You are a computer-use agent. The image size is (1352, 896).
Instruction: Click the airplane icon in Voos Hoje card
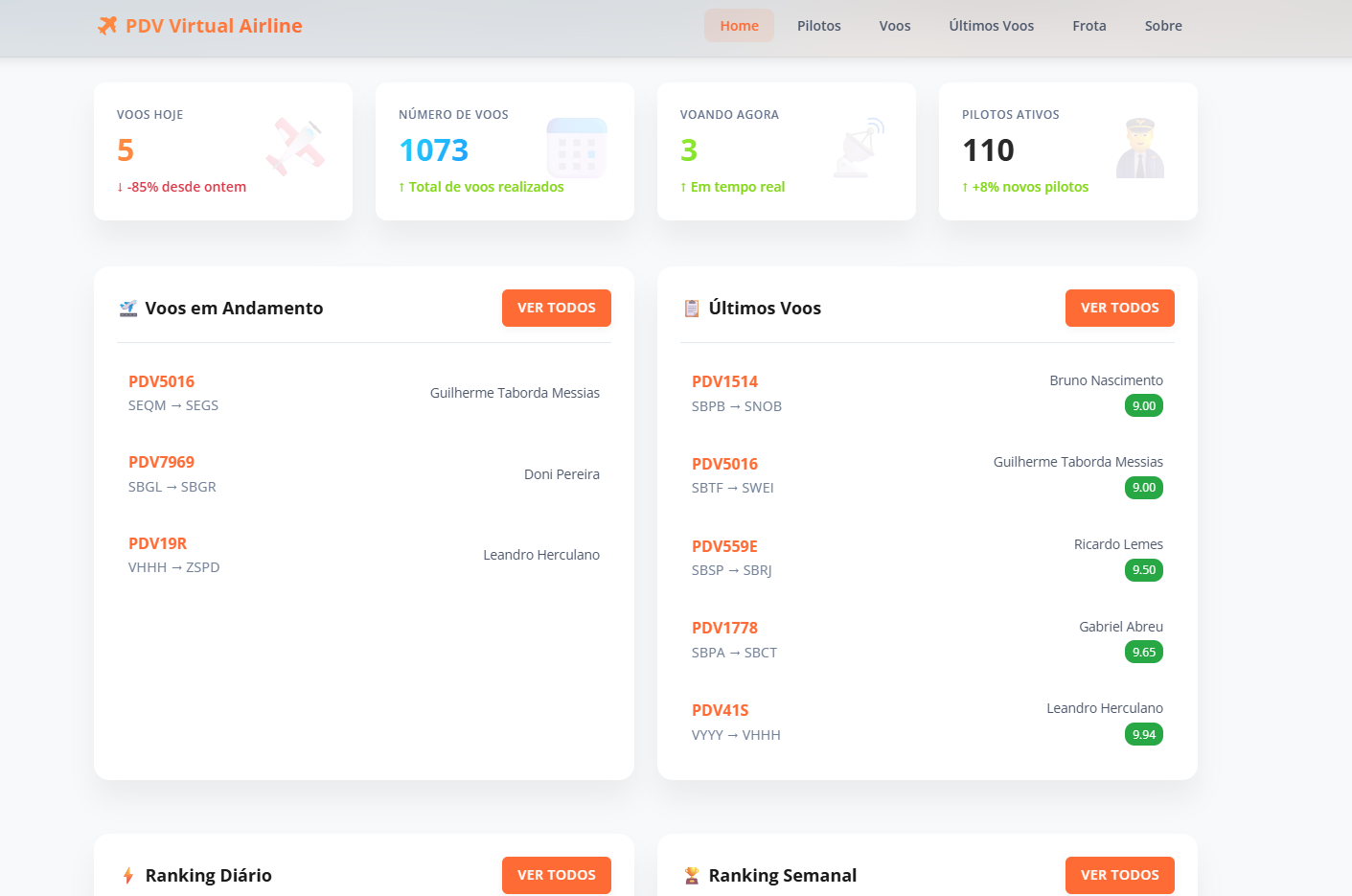click(x=296, y=148)
